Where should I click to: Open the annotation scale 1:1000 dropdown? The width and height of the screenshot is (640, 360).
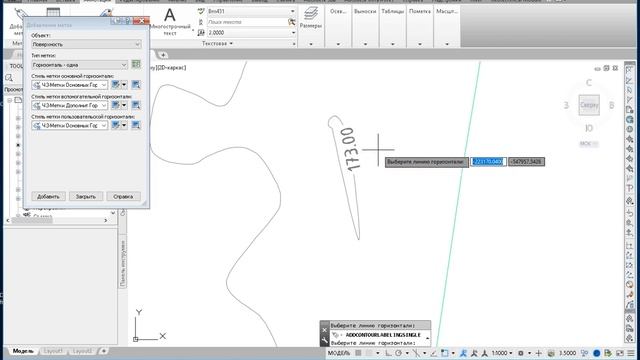[502, 353]
